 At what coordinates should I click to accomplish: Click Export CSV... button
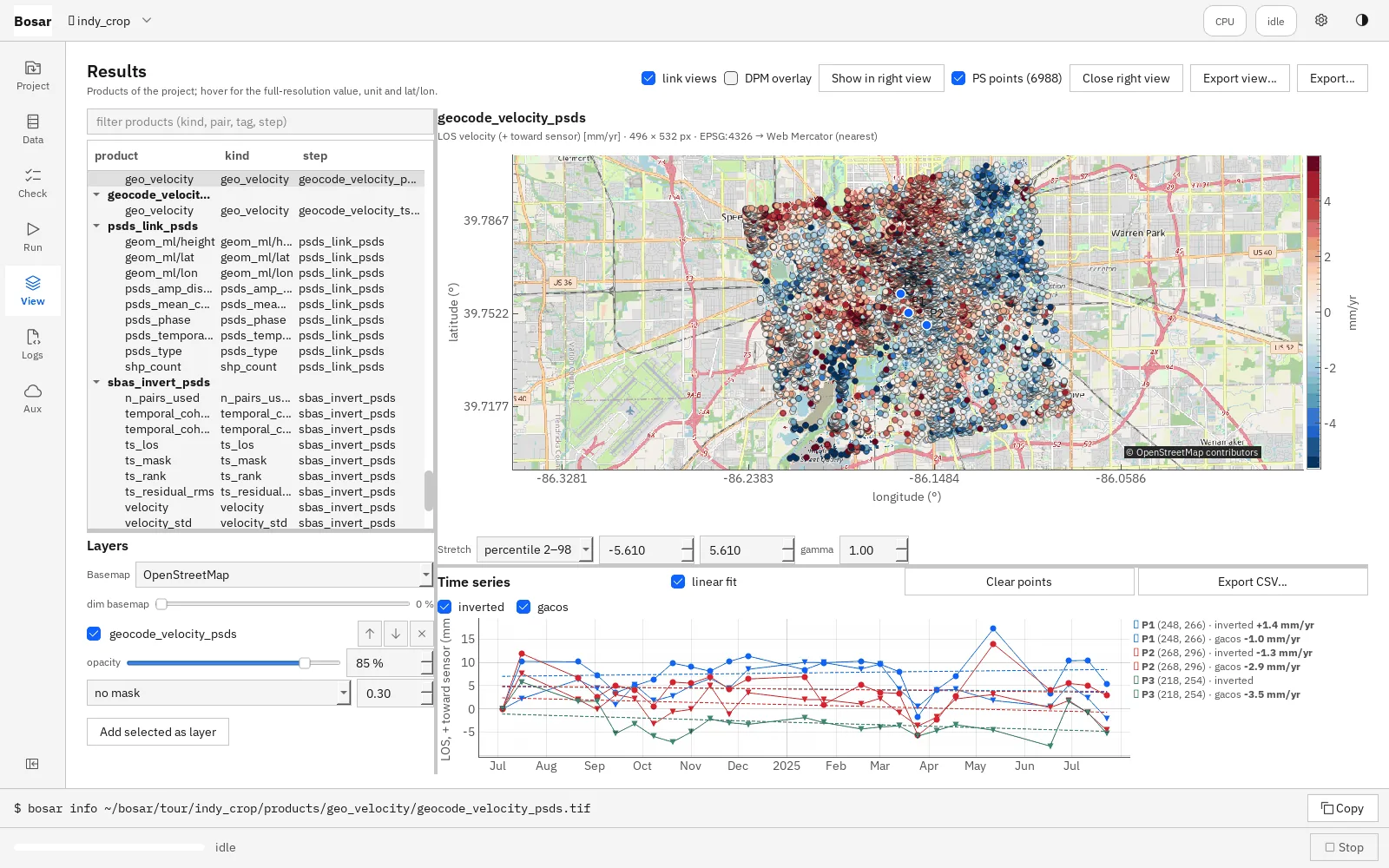(1253, 582)
